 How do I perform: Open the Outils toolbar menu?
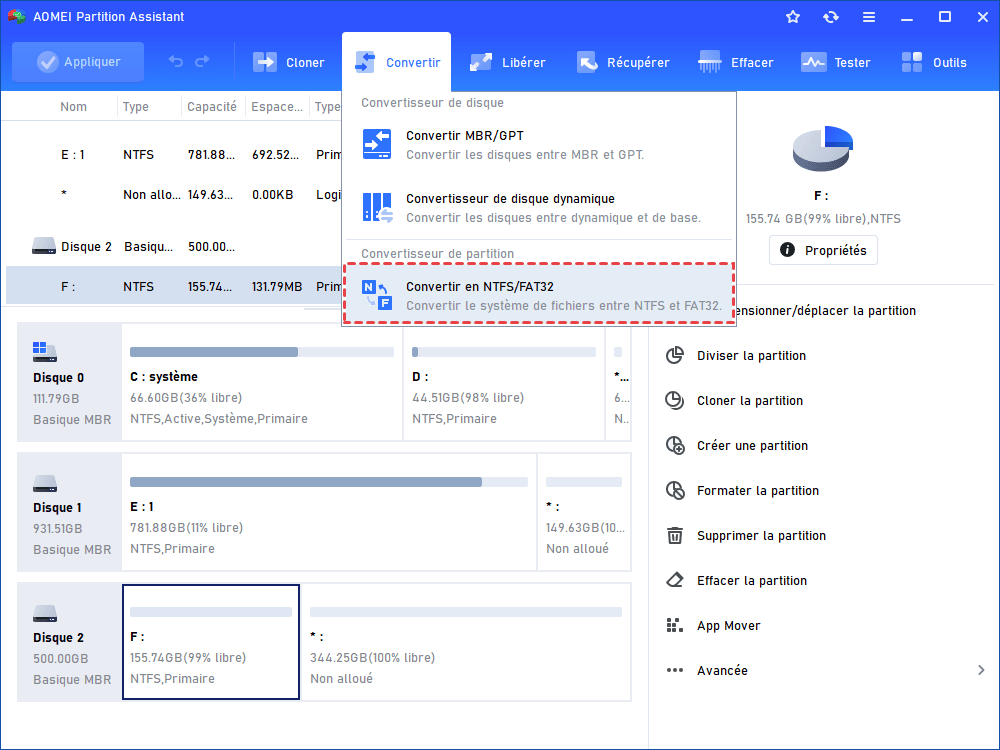coord(934,62)
